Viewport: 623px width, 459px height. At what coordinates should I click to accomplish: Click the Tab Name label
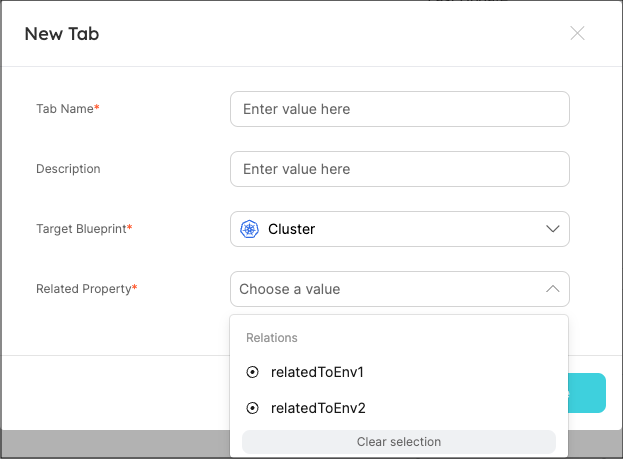click(x=68, y=108)
